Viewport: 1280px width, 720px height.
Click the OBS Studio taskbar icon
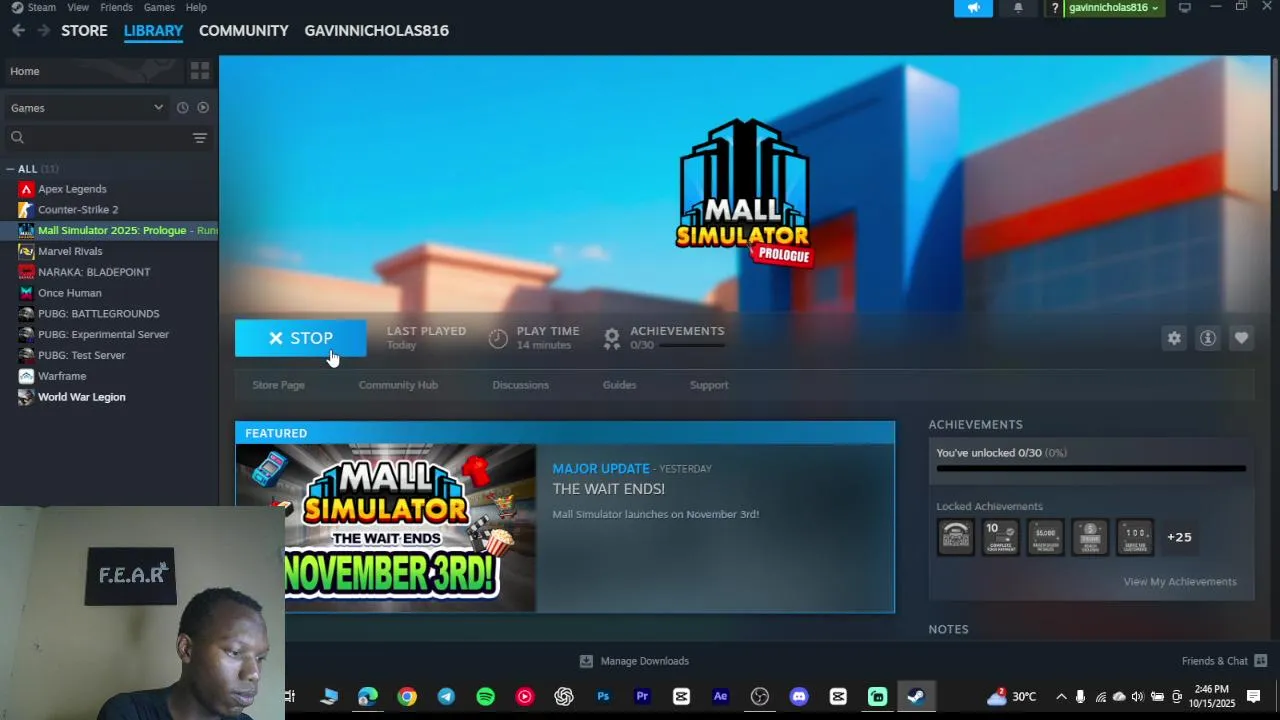760,697
